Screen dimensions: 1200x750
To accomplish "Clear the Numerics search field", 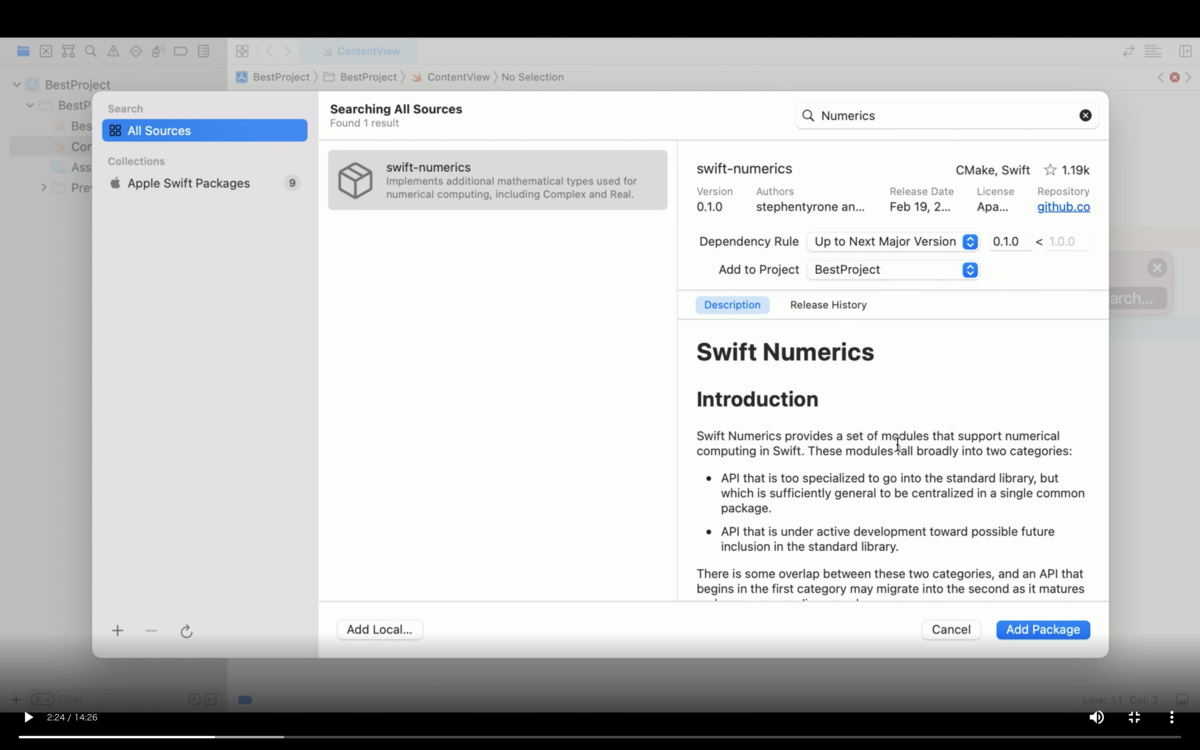I will pyautogui.click(x=1085, y=116).
